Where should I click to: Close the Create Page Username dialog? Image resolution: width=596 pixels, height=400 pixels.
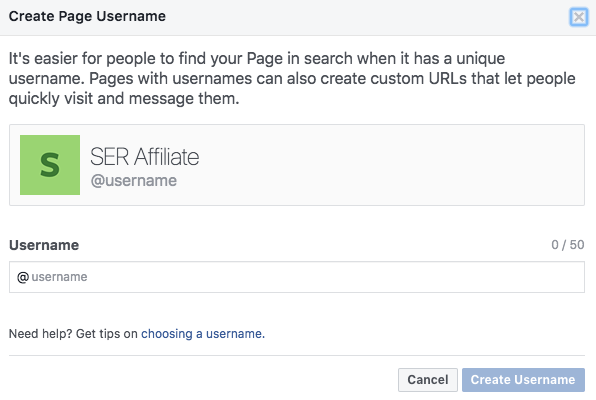(579, 17)
